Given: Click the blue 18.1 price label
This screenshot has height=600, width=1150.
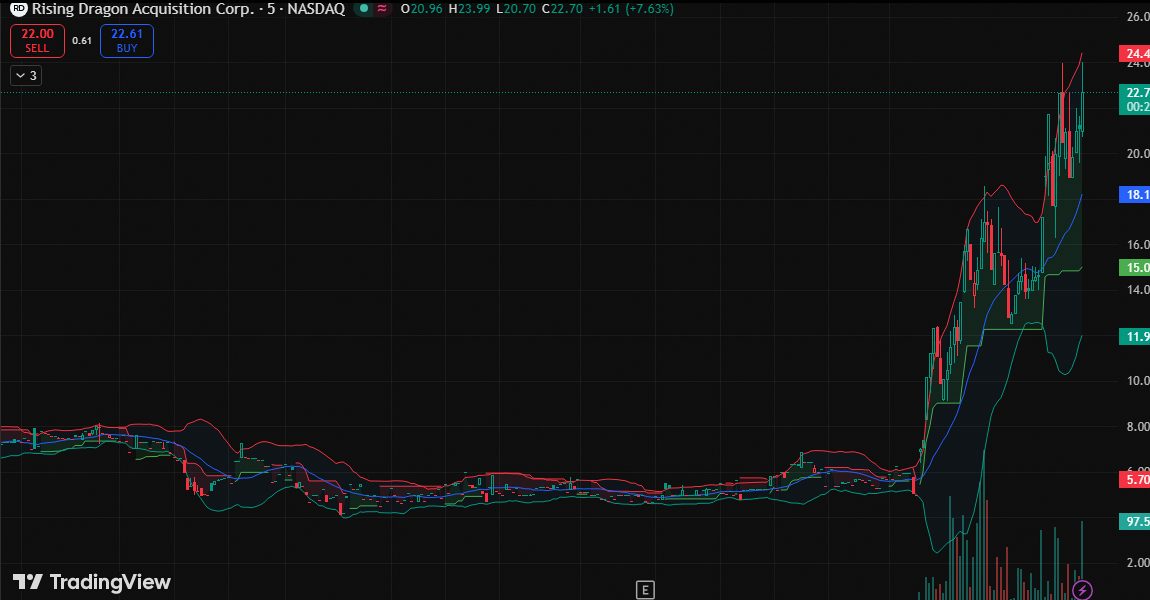Looking at the screenshot, I should tap(1135, 194).
